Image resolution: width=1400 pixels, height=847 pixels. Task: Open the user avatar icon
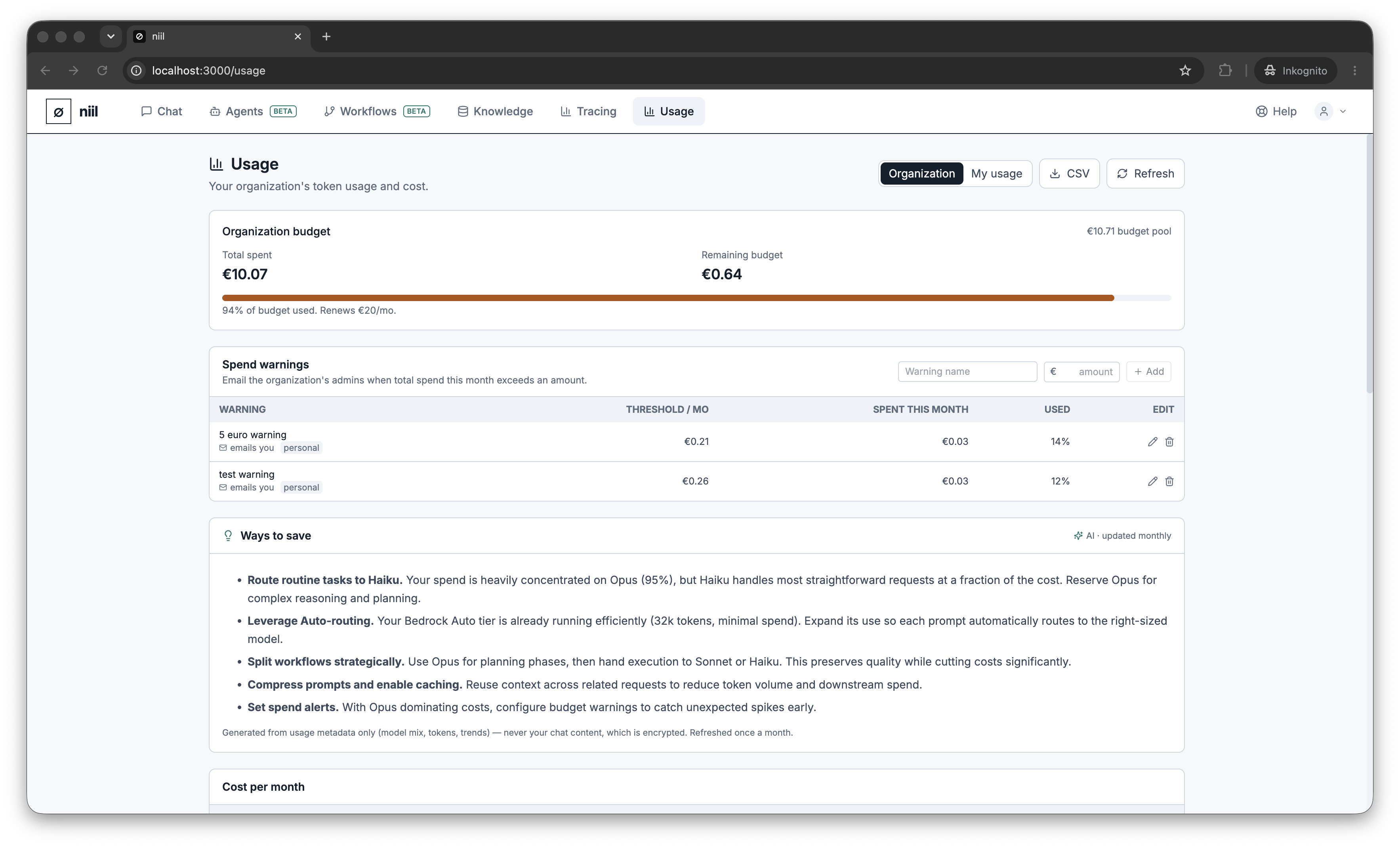[x=1324, y=111]
